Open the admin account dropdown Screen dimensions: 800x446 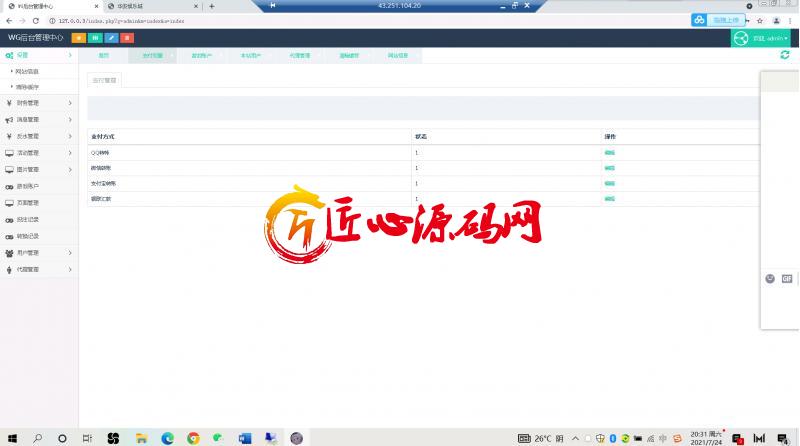click(770, 38)
